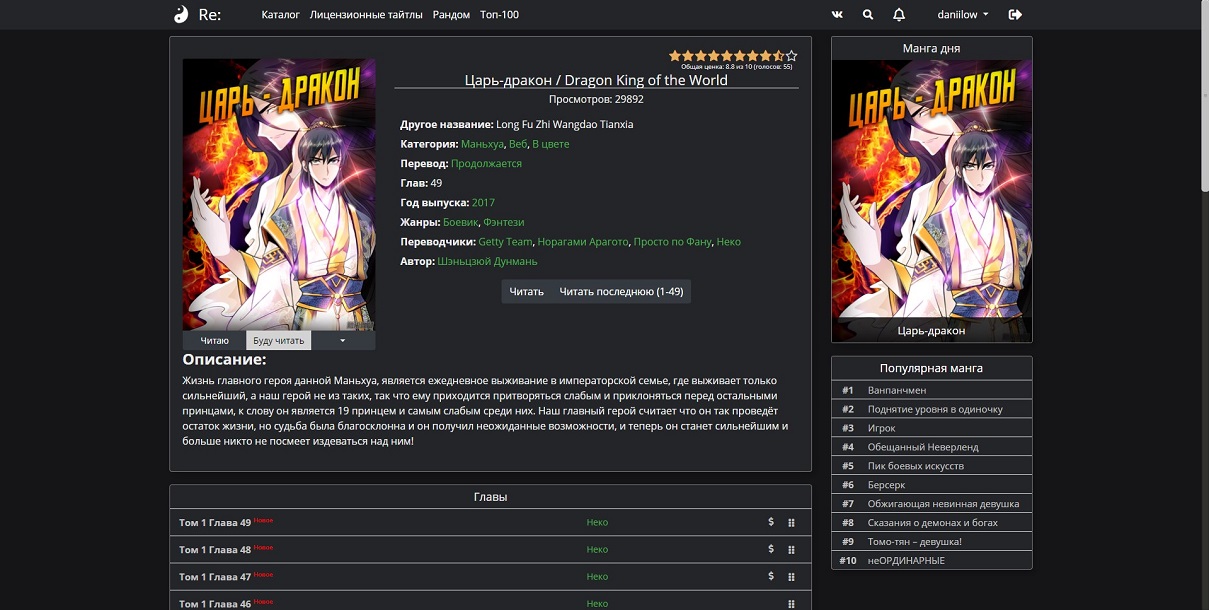Go to Рандом manga
This screenshot has height=610, width=1209.
tap(451, 14)
